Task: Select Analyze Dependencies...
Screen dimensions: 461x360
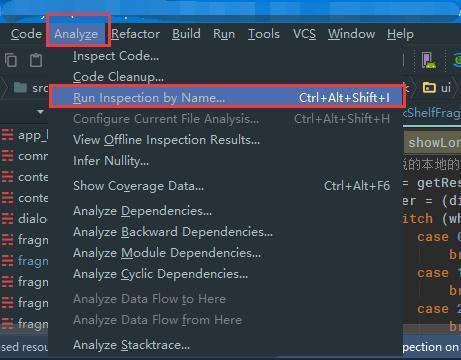Action: click(x=226, y=211)
